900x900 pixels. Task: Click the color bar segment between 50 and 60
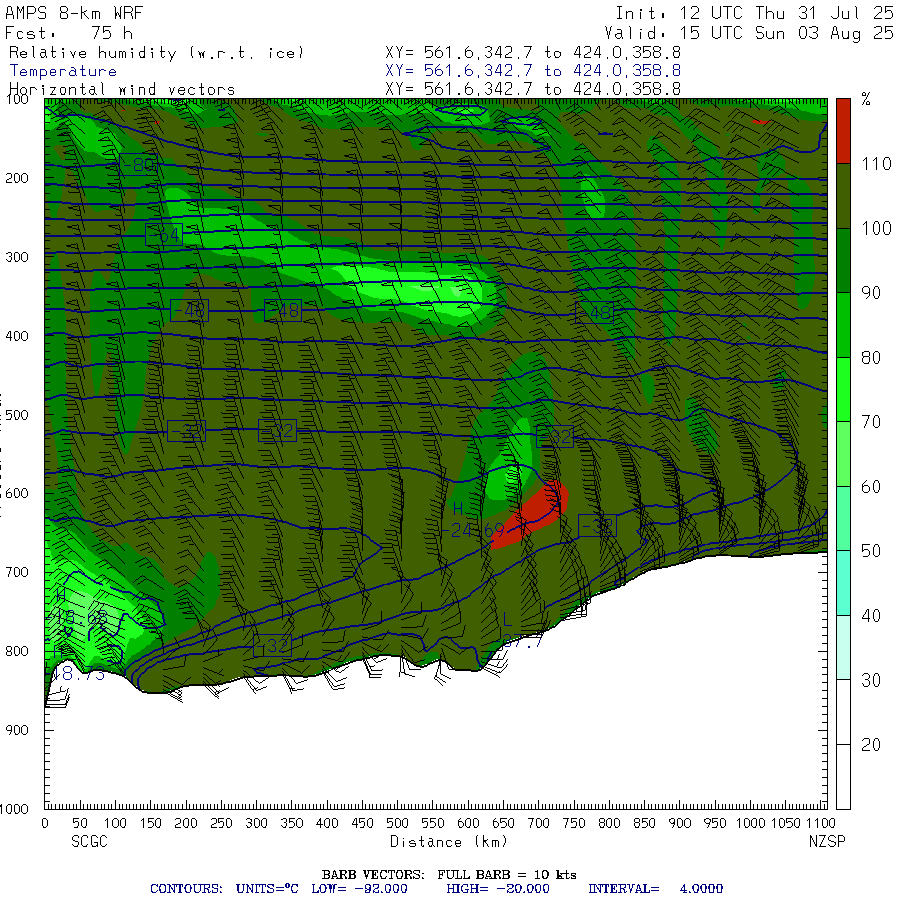[x=843, y=519]
